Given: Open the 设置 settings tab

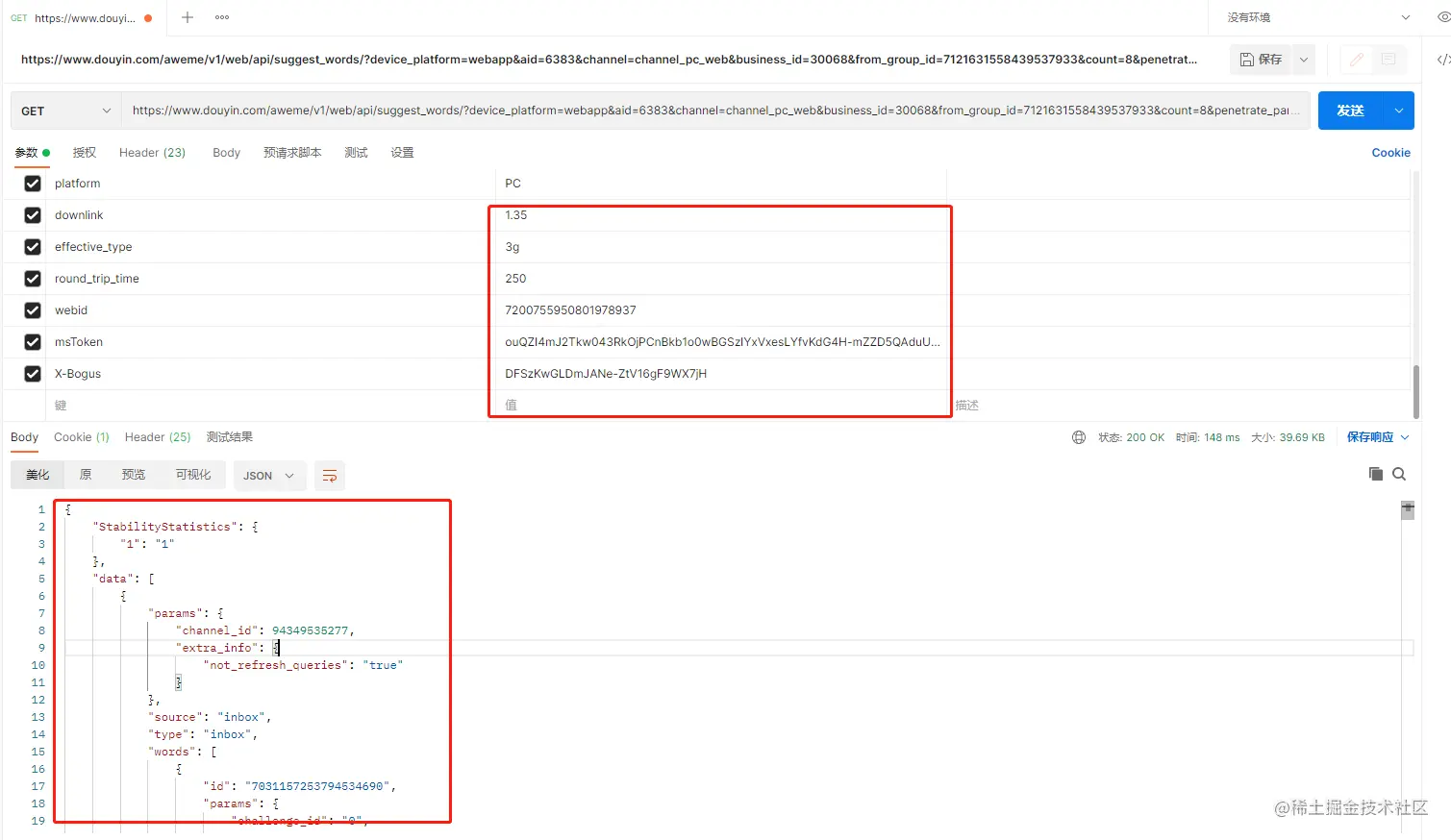Looking at the screenshot, I should tap(402, 153).
